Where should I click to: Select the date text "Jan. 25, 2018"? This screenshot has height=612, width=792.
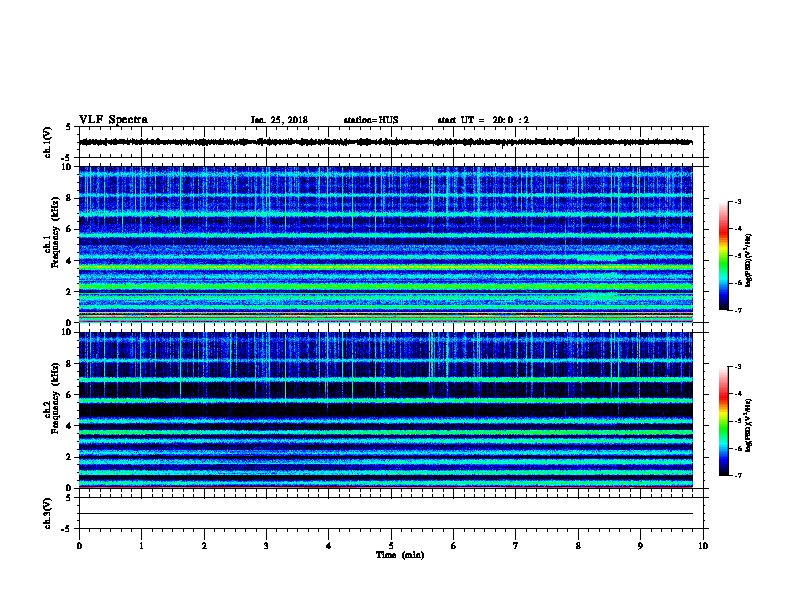[279, 120]
